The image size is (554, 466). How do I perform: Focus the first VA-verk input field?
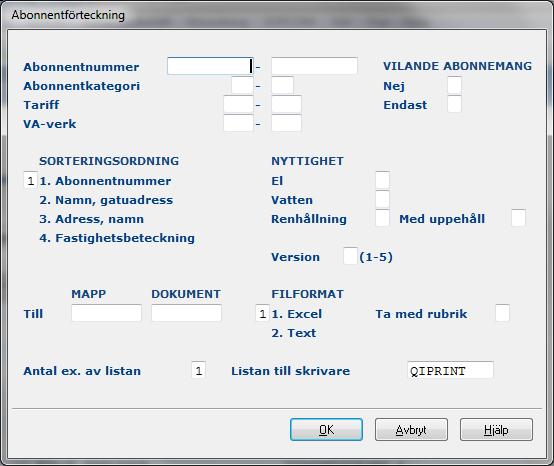238,123
